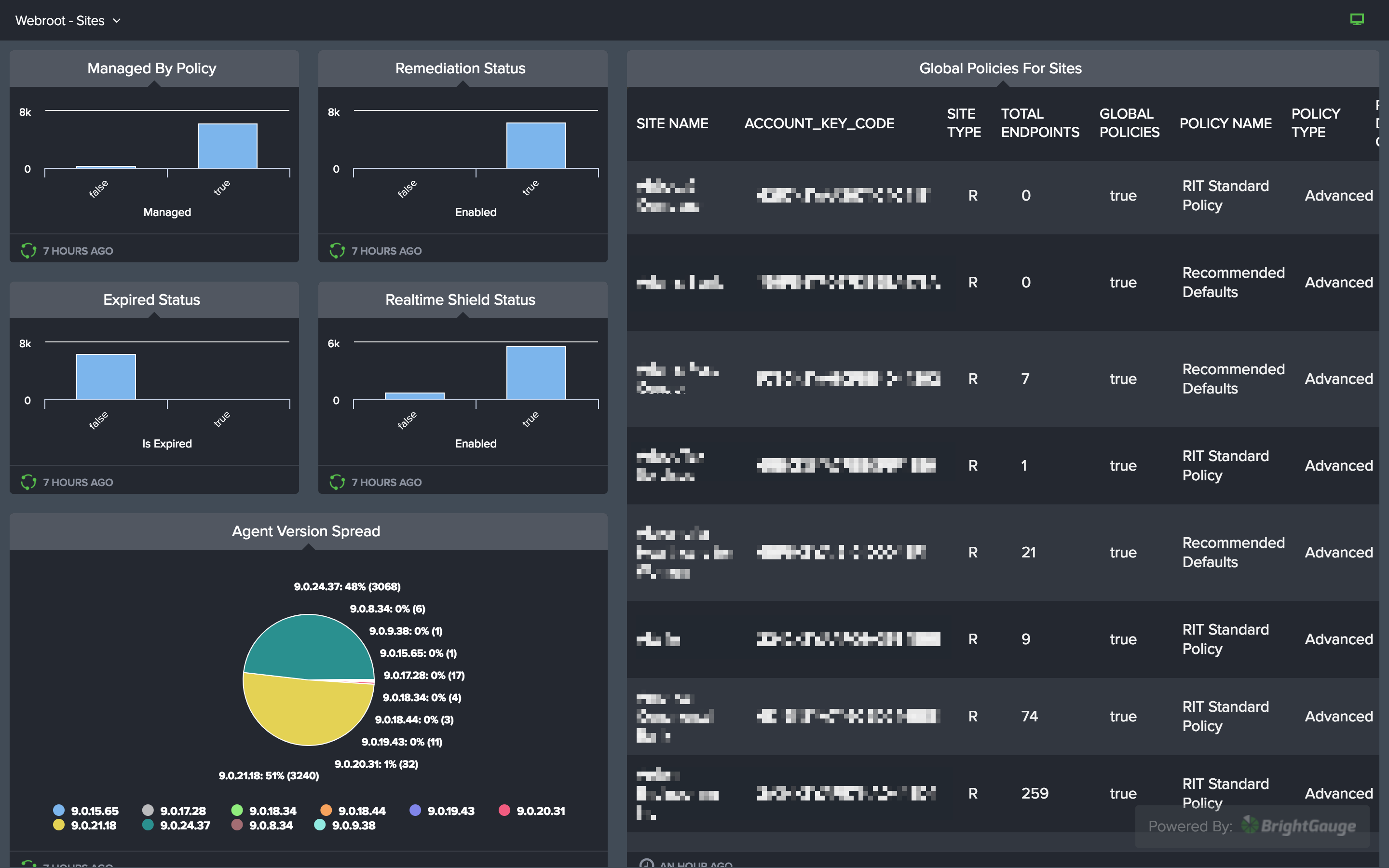This screenshot has width=1389, height=868.
Task: Click the BrightGauge logo in Powered By badge
Action: [x=1299, y=826]
